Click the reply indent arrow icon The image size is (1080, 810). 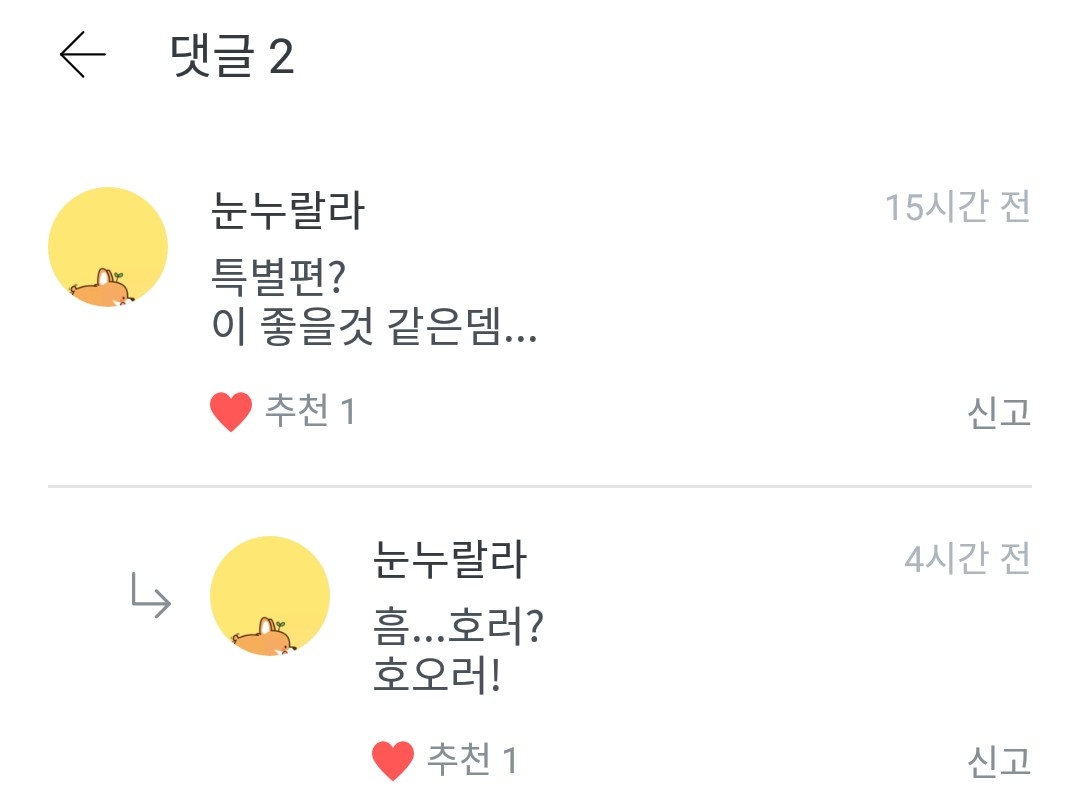pos(151,596)
